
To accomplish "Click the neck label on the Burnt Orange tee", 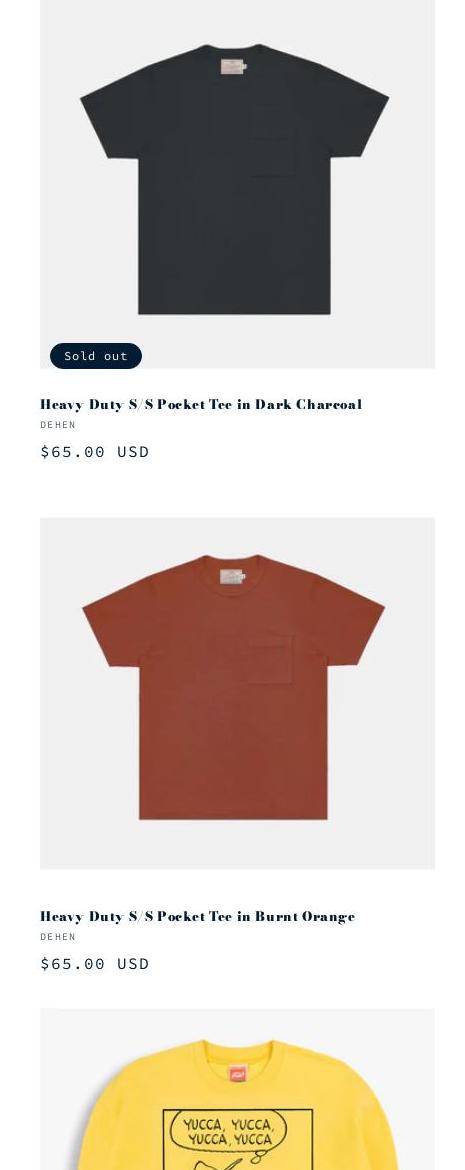I will tap(232, 576).
